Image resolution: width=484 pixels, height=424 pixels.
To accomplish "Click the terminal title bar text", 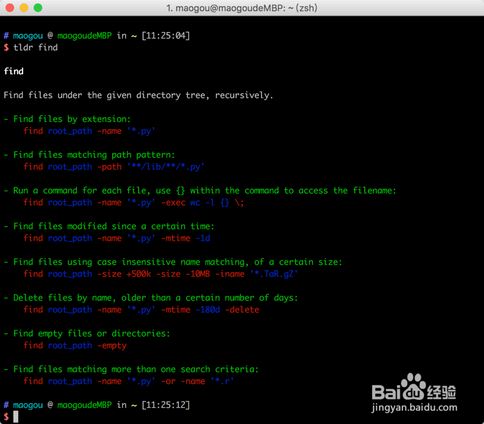I will point(242,8).
